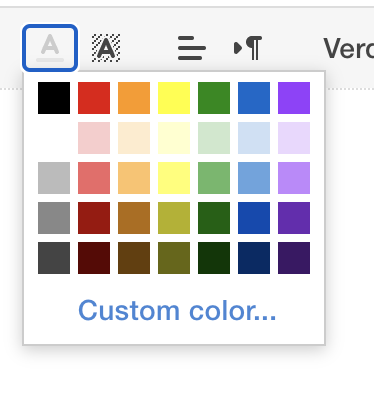Select the medium light purple swatch

294,178
